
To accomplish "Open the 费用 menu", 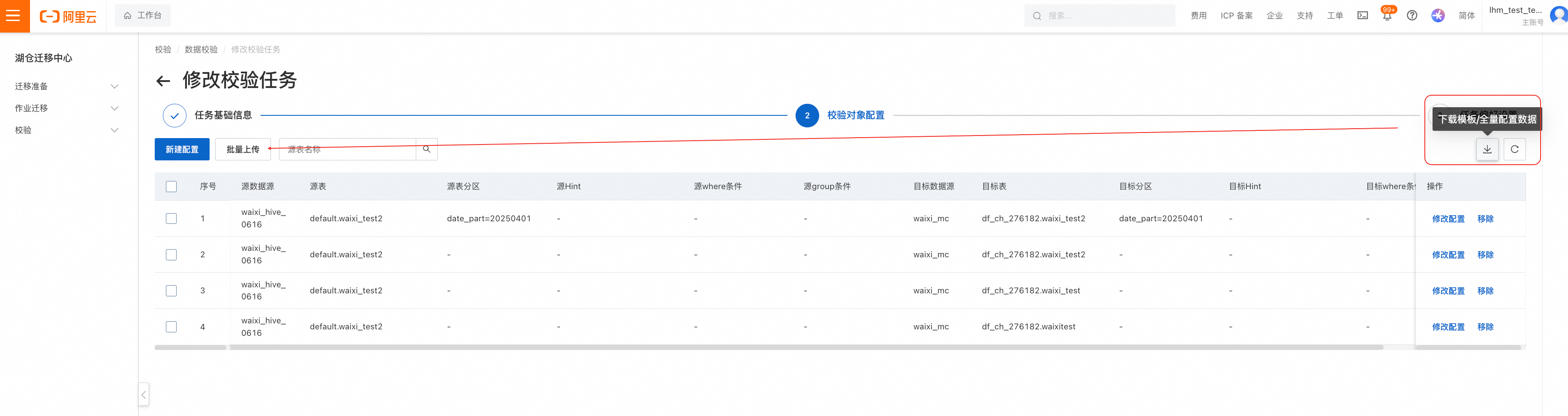I will click(x=1198, y=16).
